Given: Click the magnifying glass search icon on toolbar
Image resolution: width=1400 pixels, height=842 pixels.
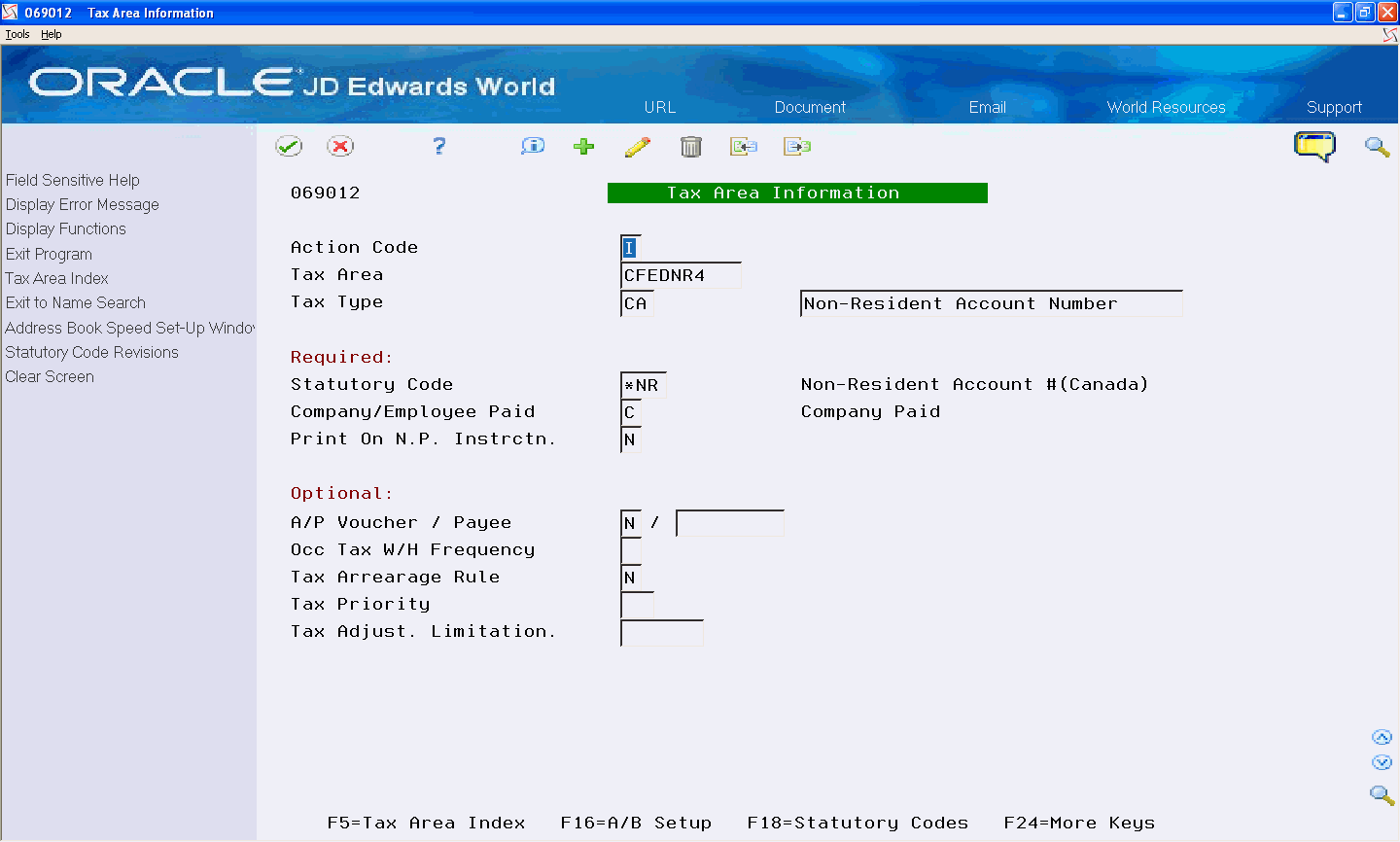Looking at the screenshot, I should pyautogui.click(x=1377, y=147).
